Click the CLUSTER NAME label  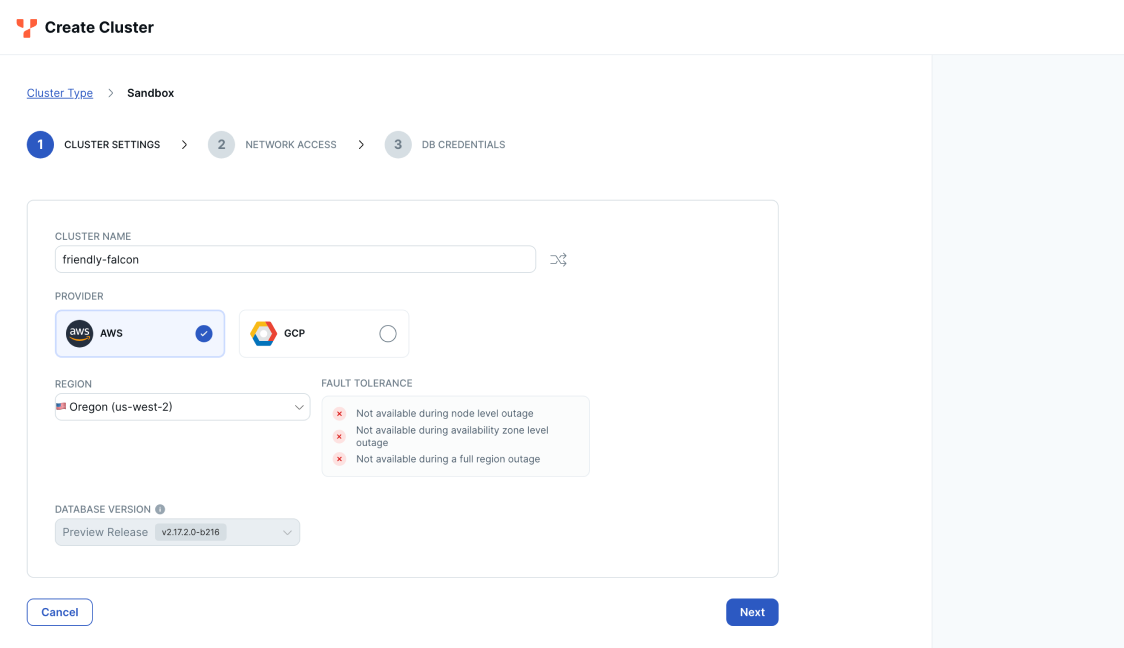click(x=93, y=236)
